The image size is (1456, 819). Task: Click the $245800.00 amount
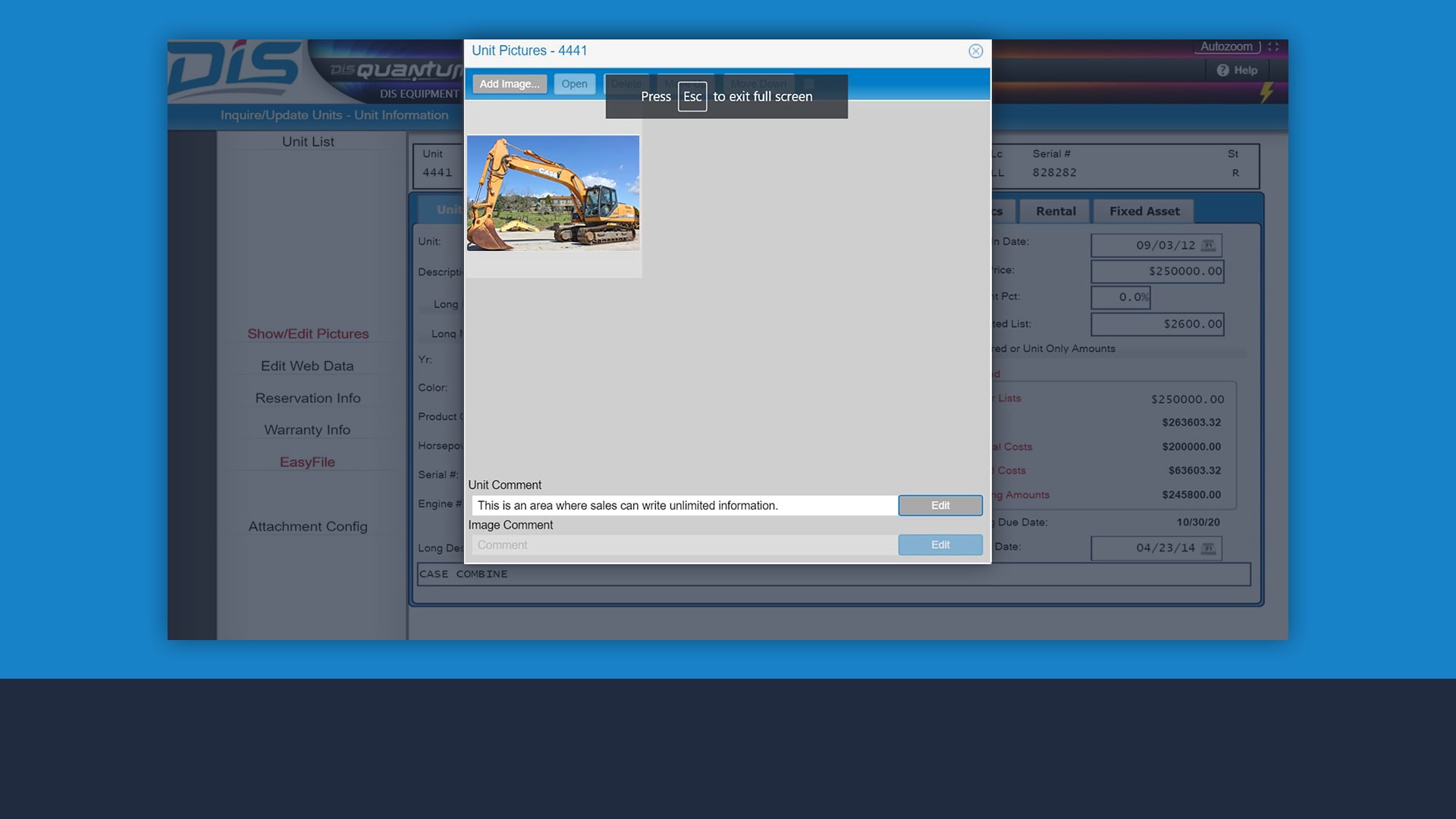click(1191, 494)
